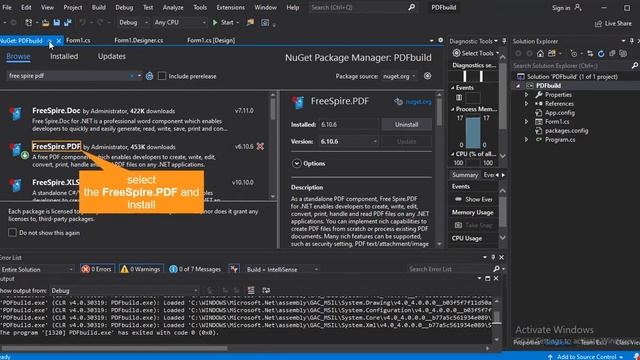
Task: Click the Live Share icon
Action: (598, 24)
